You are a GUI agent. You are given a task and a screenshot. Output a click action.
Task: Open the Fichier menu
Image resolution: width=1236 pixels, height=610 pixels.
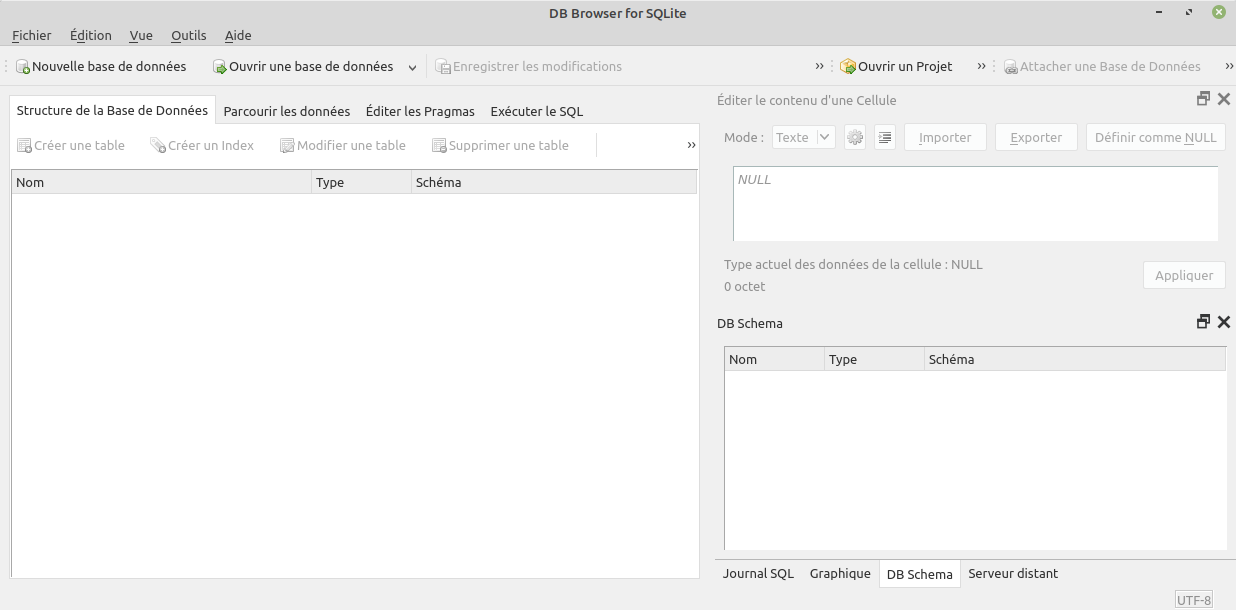[x=32, y=35]
